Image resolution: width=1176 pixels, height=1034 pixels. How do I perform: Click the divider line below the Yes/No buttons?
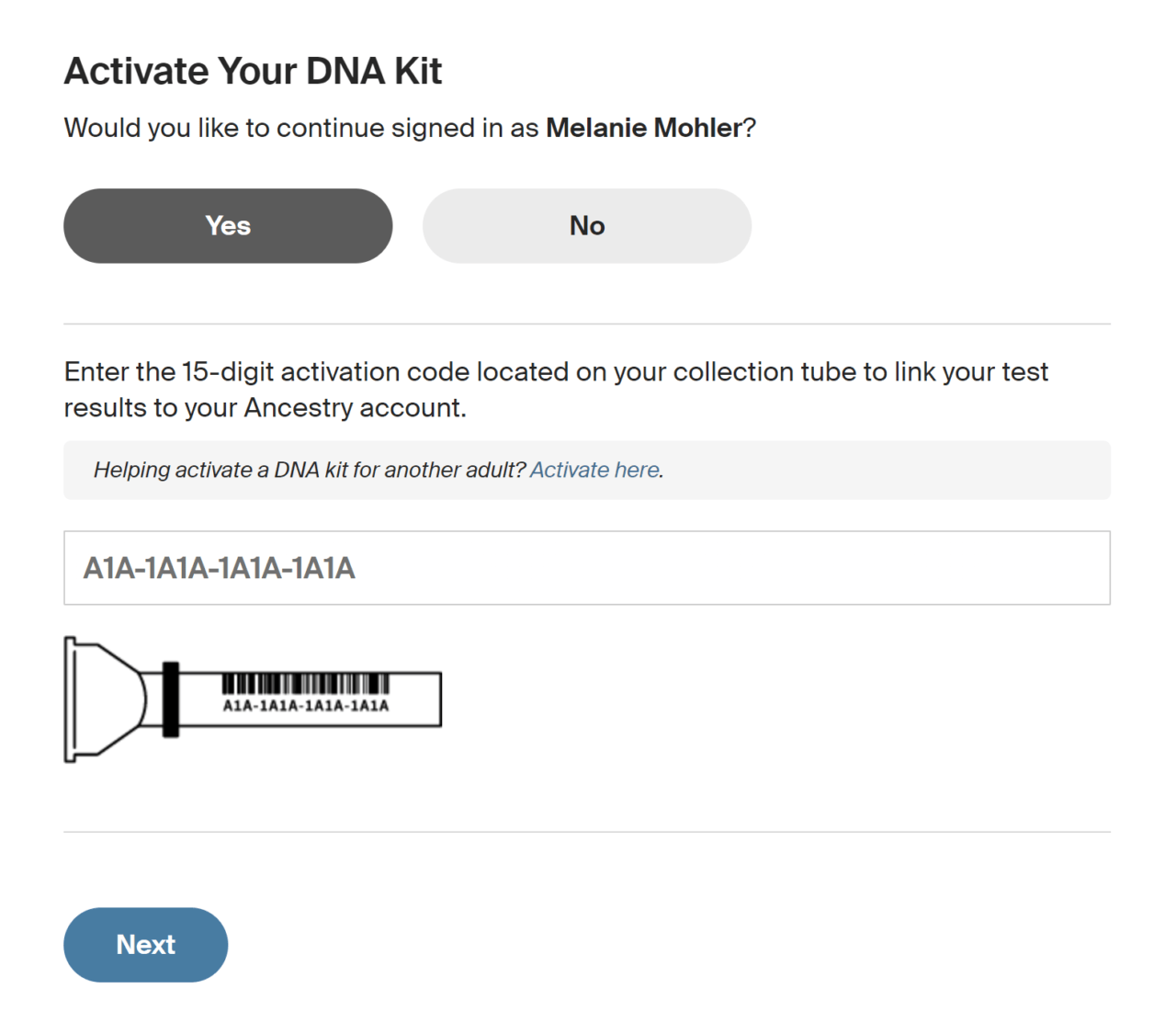click(586, 323)
